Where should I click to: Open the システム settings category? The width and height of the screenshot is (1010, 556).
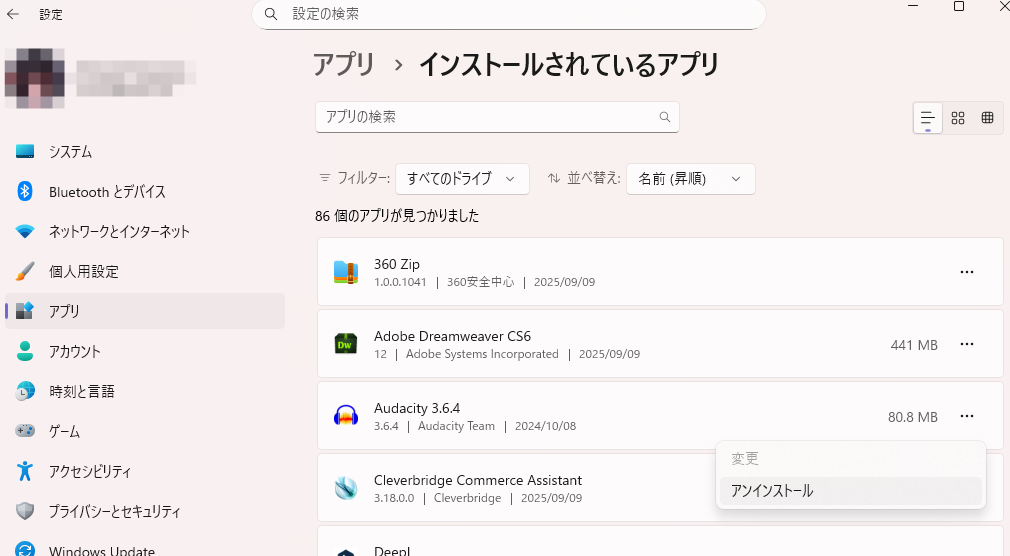tap(145, 151)
